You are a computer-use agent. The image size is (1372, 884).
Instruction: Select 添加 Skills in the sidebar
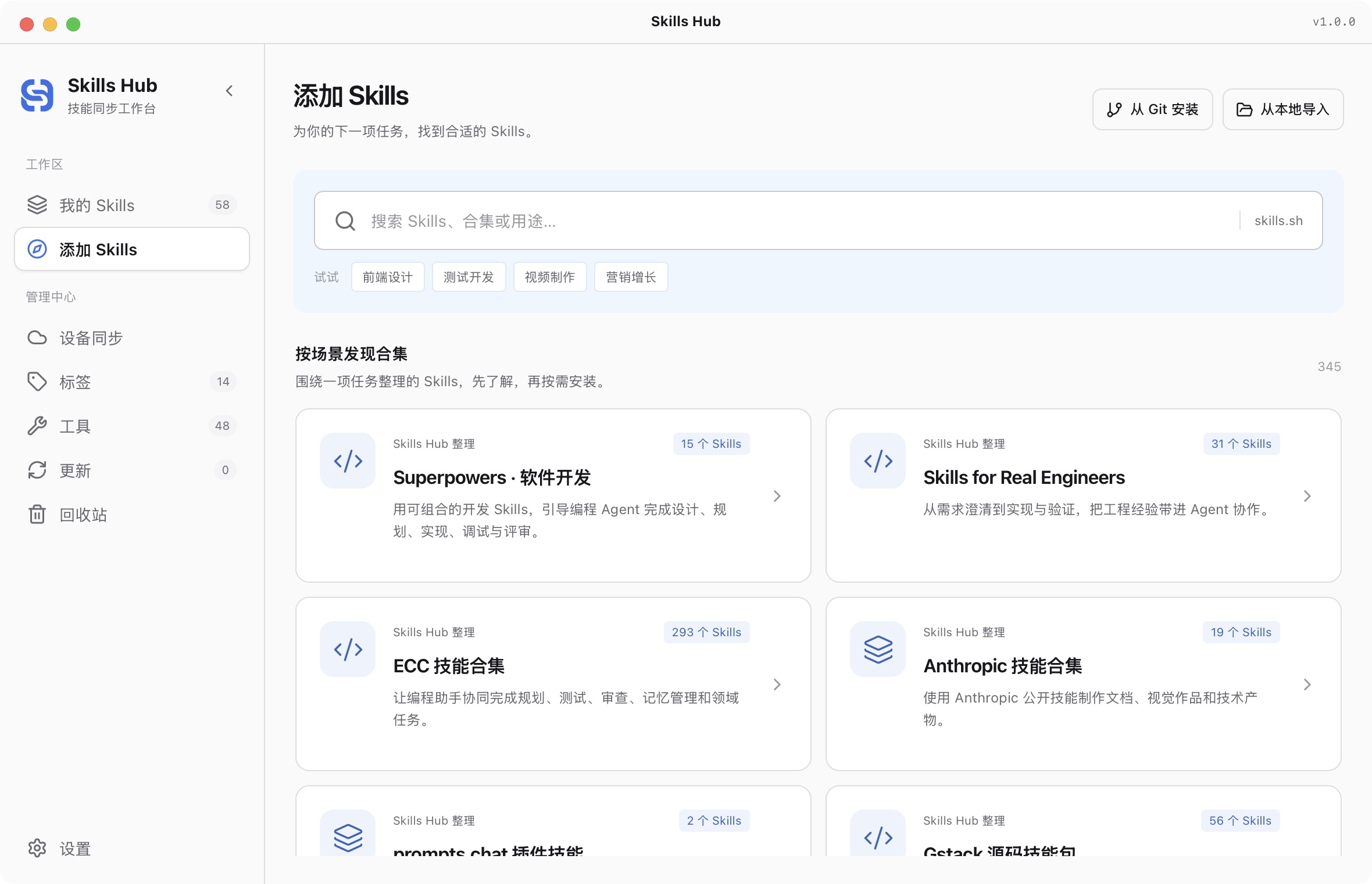[132, 249]
